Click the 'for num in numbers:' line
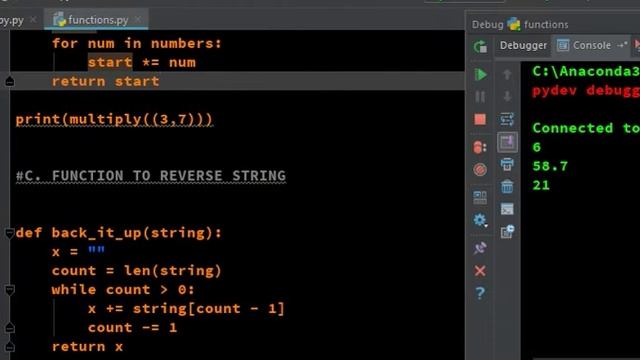The image size is (640, 360). coord(136,43)
